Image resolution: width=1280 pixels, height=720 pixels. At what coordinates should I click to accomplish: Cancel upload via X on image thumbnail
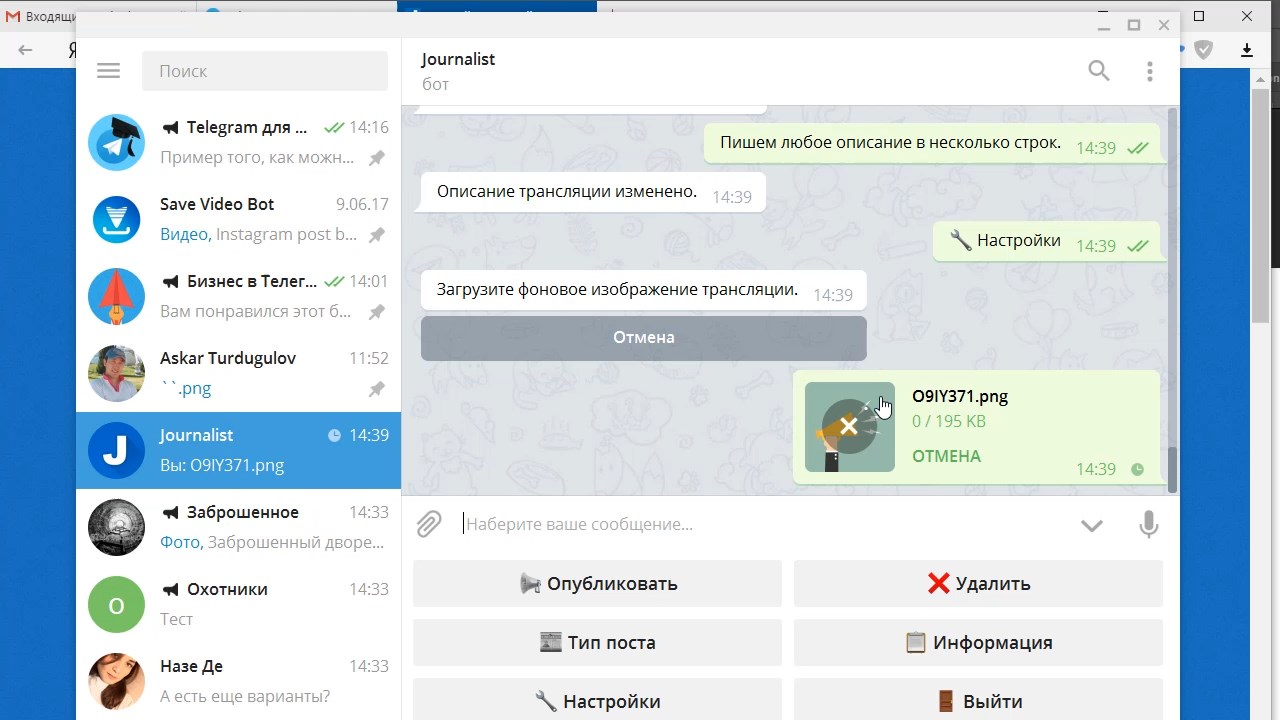(849, 427)
